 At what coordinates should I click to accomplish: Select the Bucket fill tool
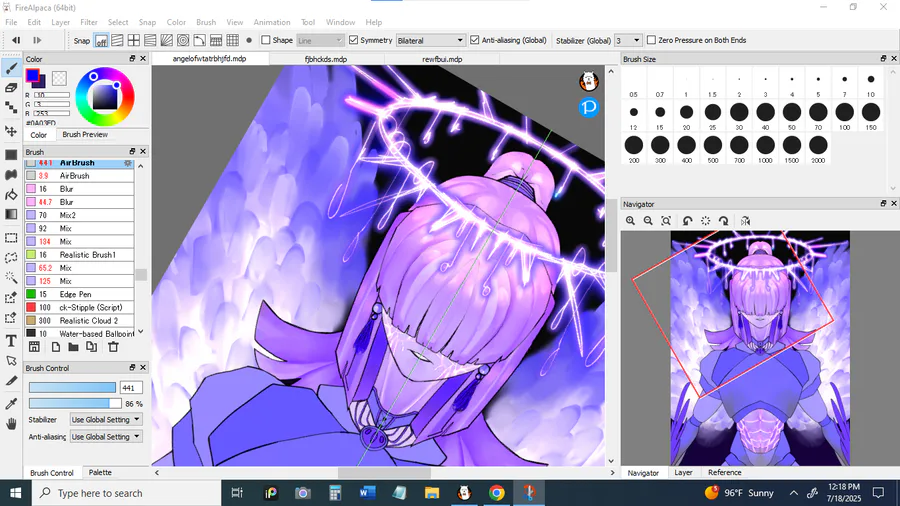tap(11, 194)
